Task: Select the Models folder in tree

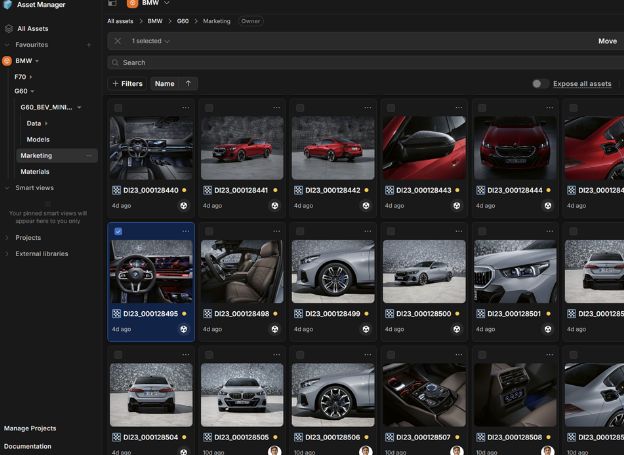Action: (38, 140)
